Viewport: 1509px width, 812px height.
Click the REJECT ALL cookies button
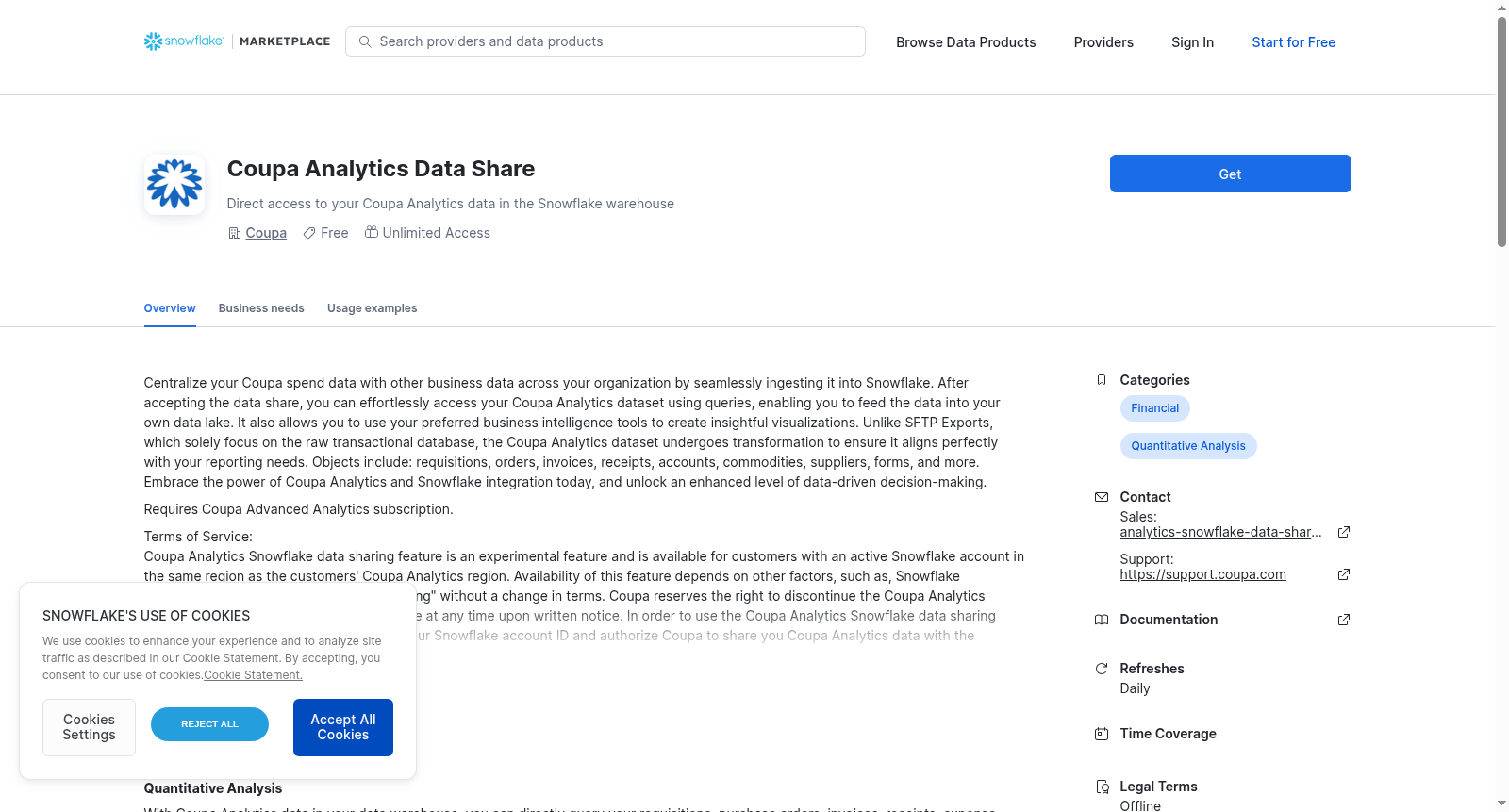pos(209,724)
